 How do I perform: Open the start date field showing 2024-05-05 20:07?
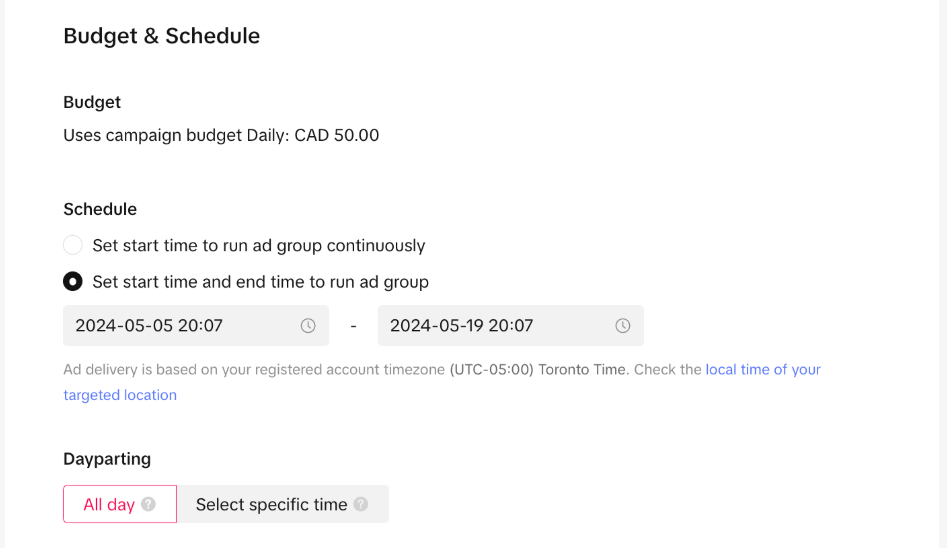tap(180, 326)
